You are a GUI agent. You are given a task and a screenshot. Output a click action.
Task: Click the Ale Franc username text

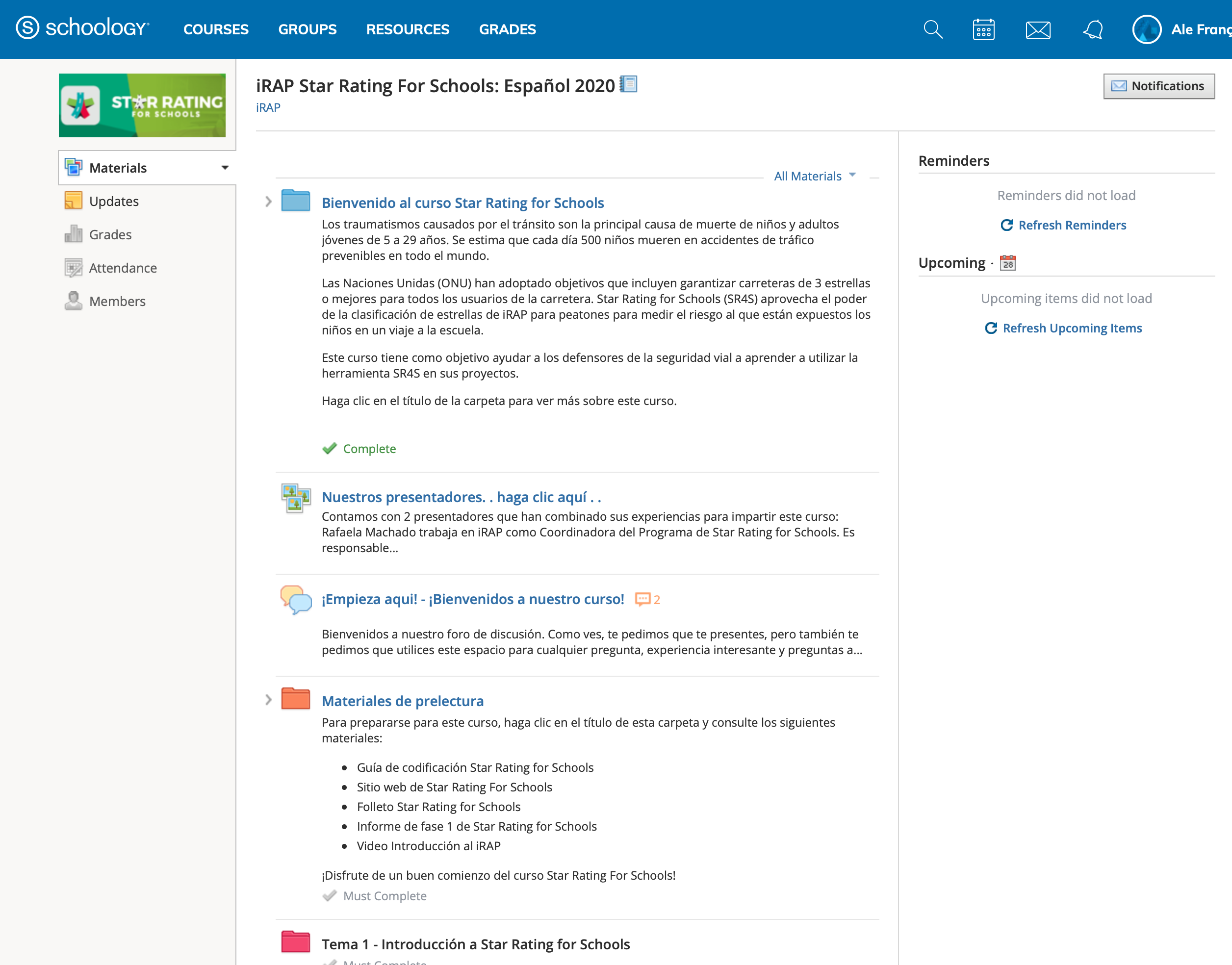pyautogui.click(x=1202, y=29)
